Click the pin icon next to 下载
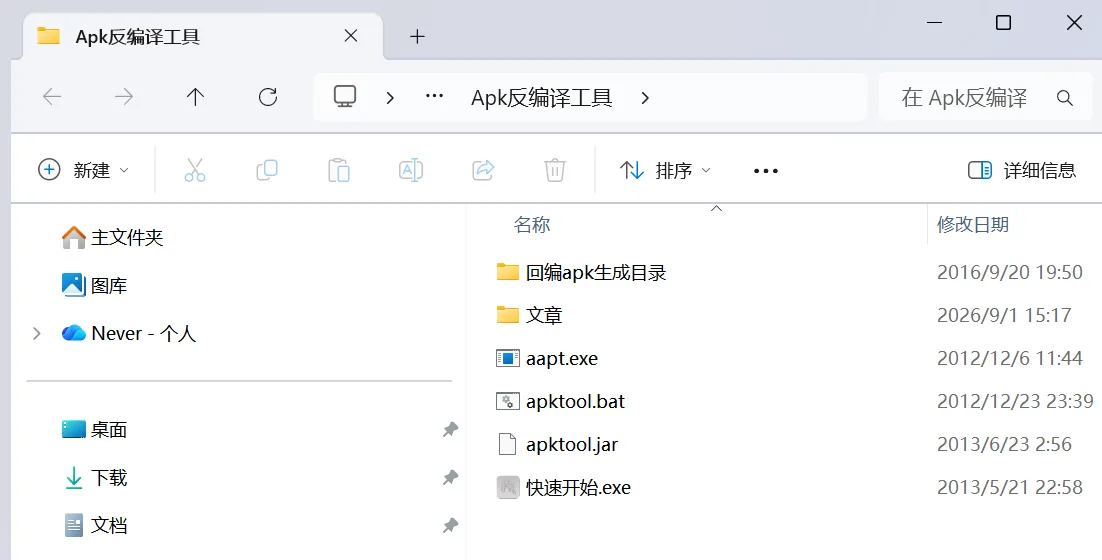The width and height of the screenshot is (1102, 560). (450, 478)
